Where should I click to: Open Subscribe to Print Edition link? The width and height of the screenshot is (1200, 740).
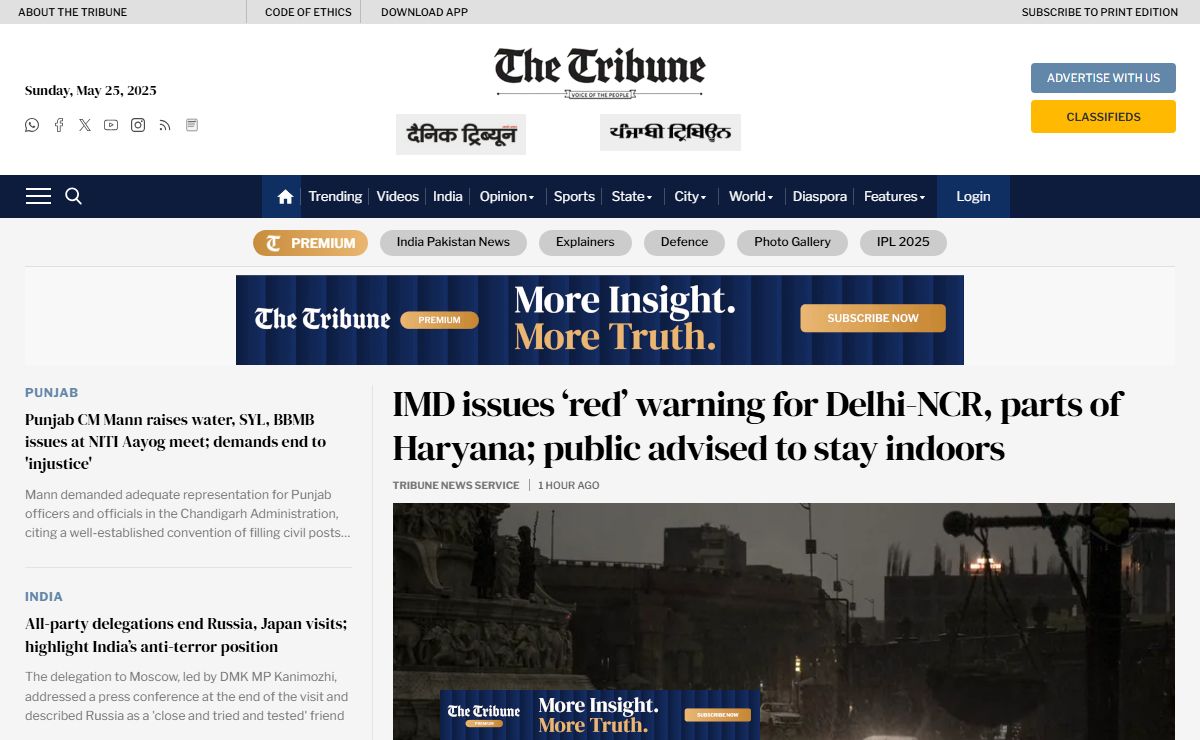[x=1100, y=12]
